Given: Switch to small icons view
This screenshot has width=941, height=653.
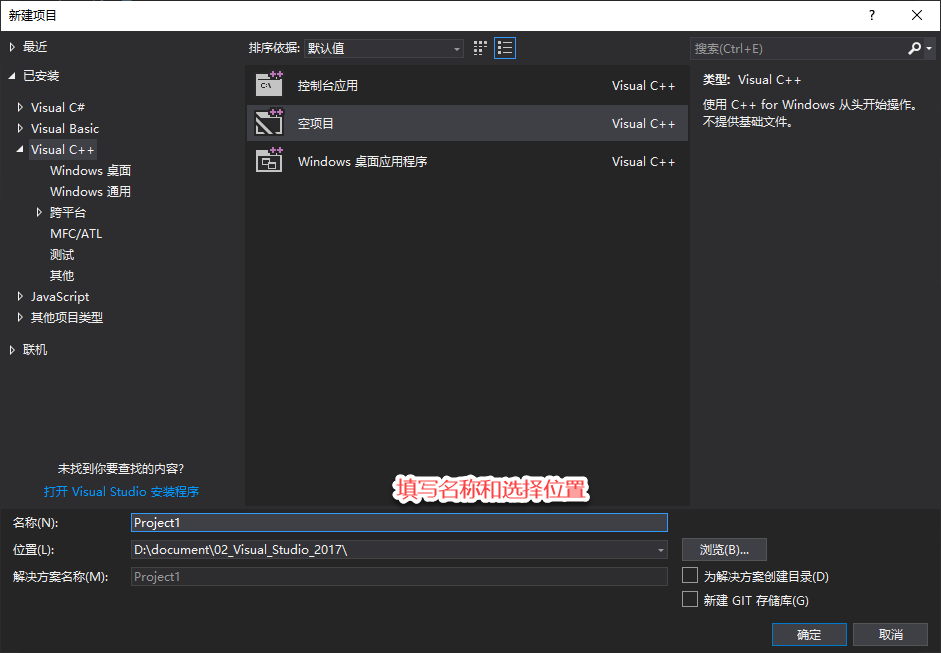Looking at the screenshot, I should pos(480,48).
